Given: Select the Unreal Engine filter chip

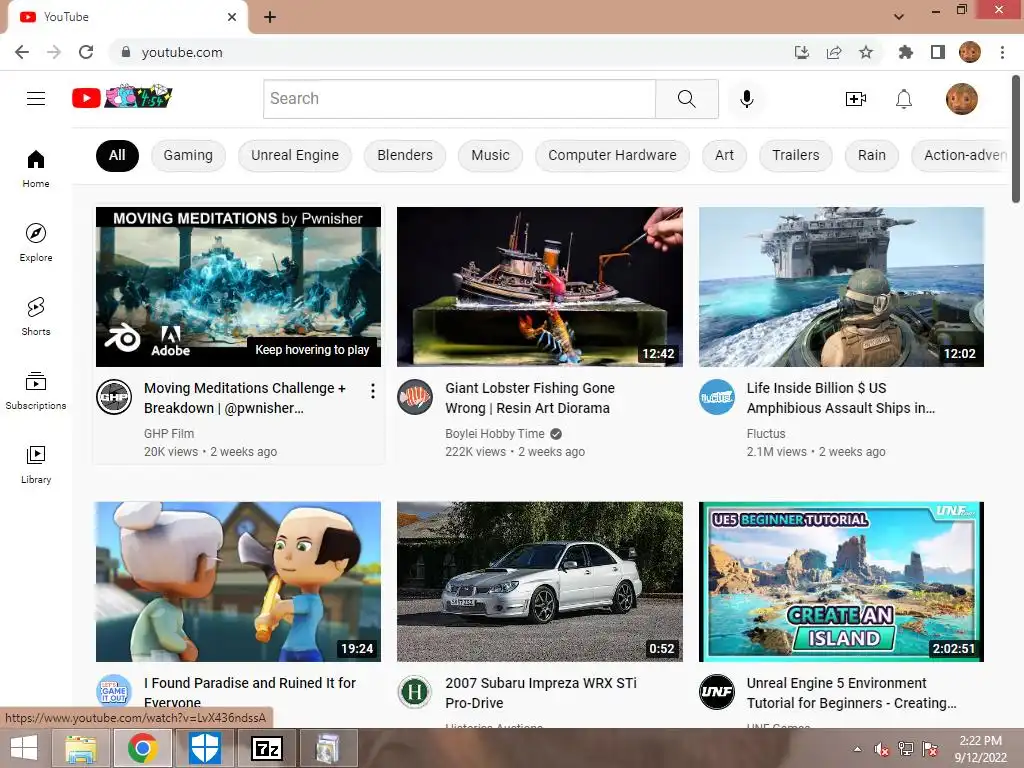Looking at the screenshot, I should pyautogui.click(x=295, y=155).
